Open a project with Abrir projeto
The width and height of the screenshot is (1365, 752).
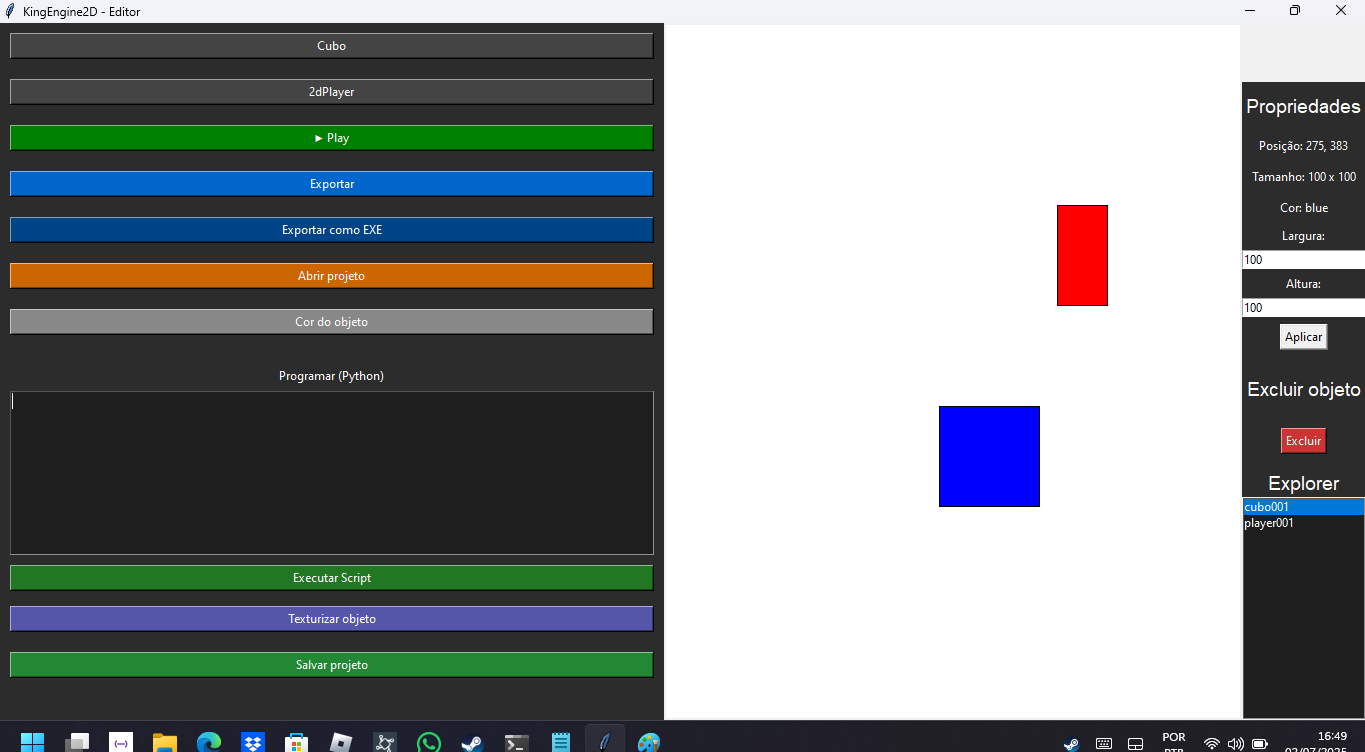[x=331, y=276]
